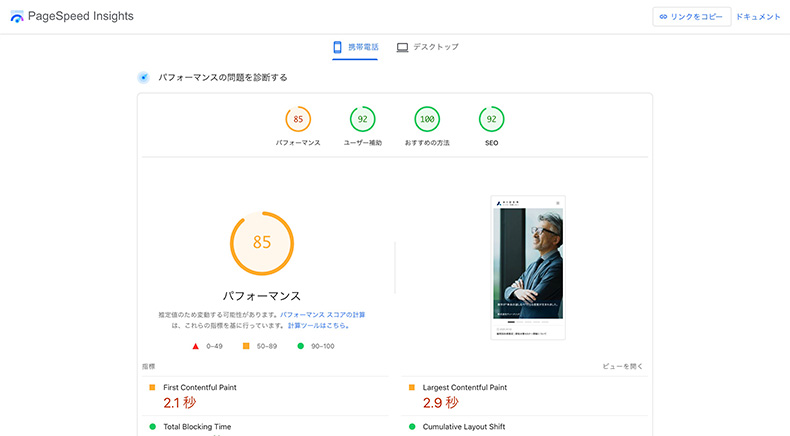This screenshot has width=790, height=436.
Task: Switch to the デスクトップ tab
Action: (x=427, y=47)
